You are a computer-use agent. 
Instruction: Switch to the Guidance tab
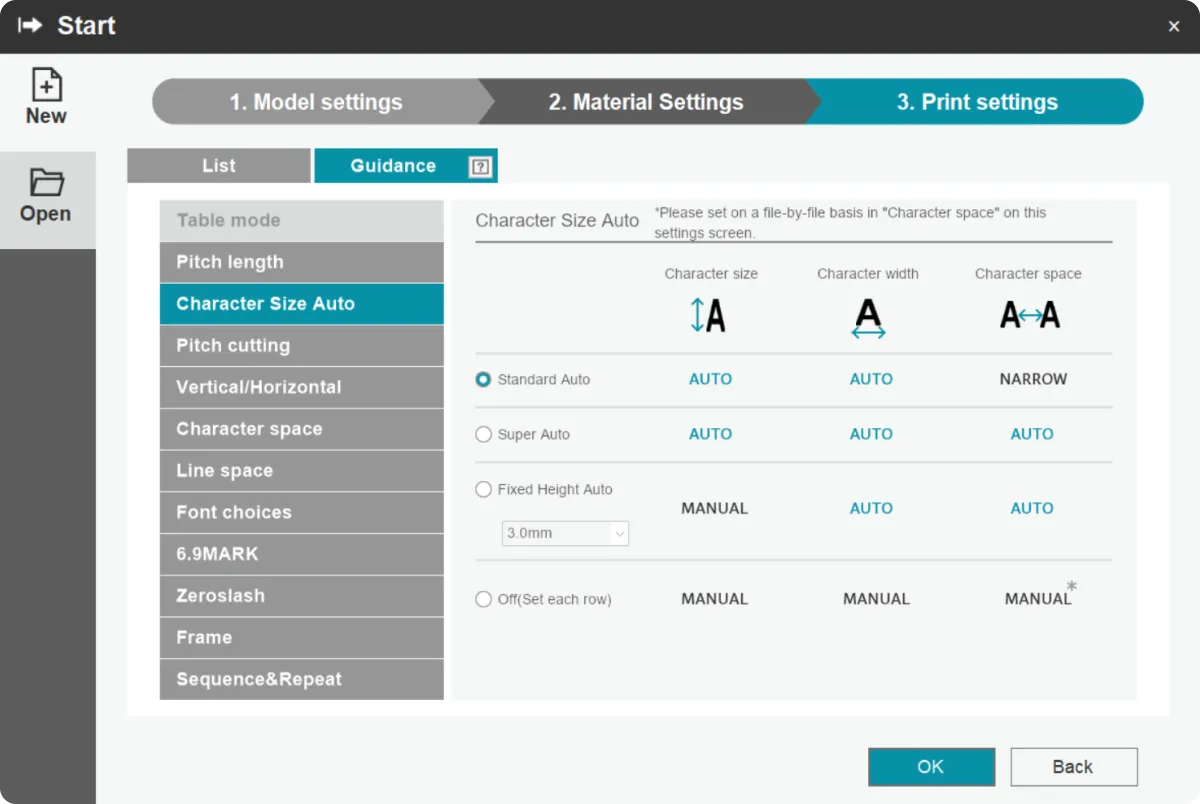(406, 166)
